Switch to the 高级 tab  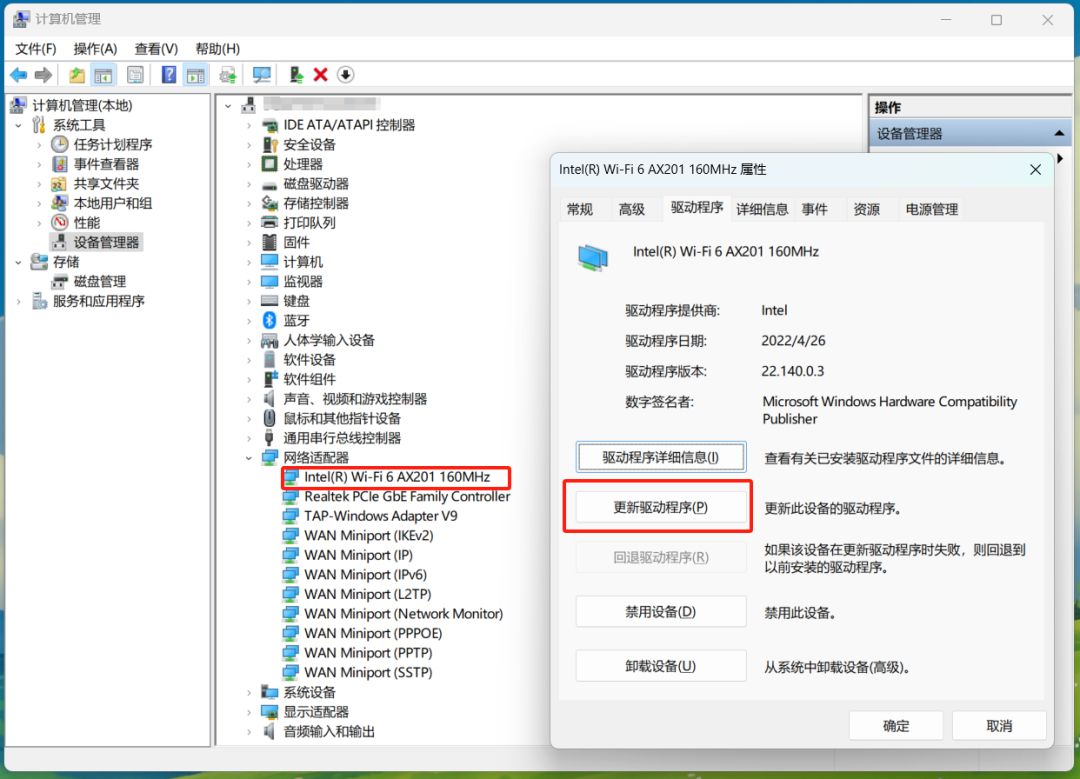[x=632, y=209]
